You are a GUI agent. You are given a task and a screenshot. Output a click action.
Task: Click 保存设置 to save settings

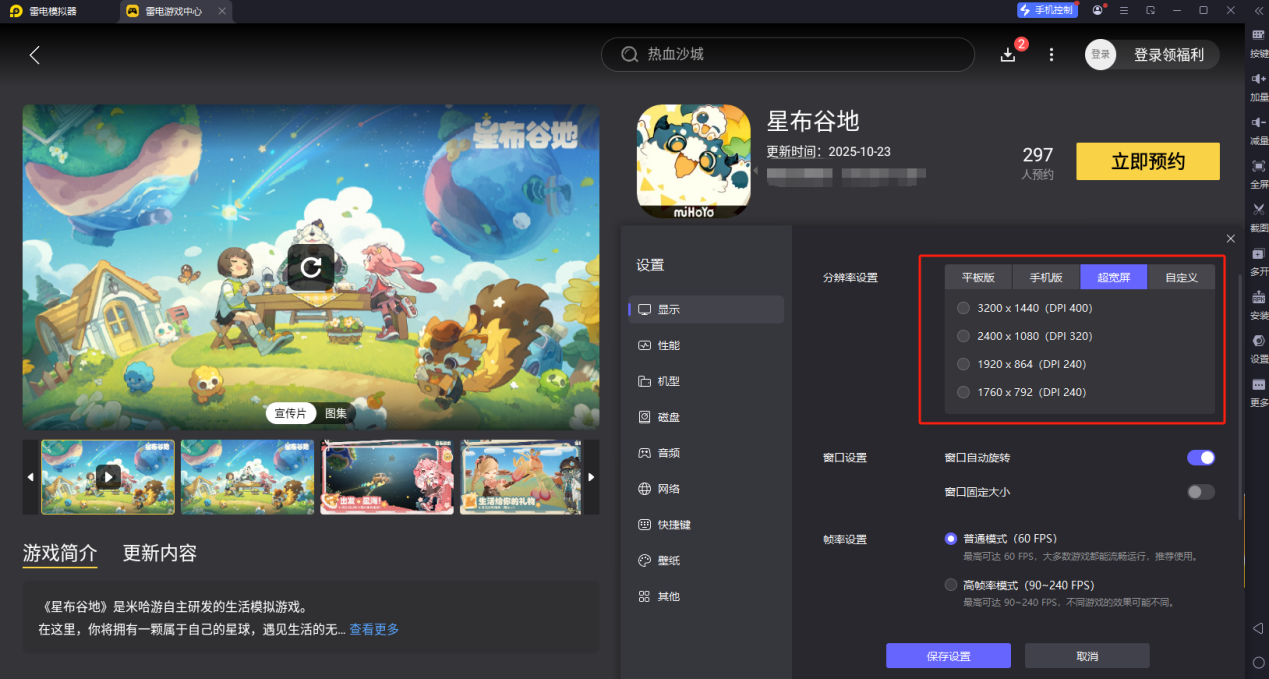(x=947, y=656)
